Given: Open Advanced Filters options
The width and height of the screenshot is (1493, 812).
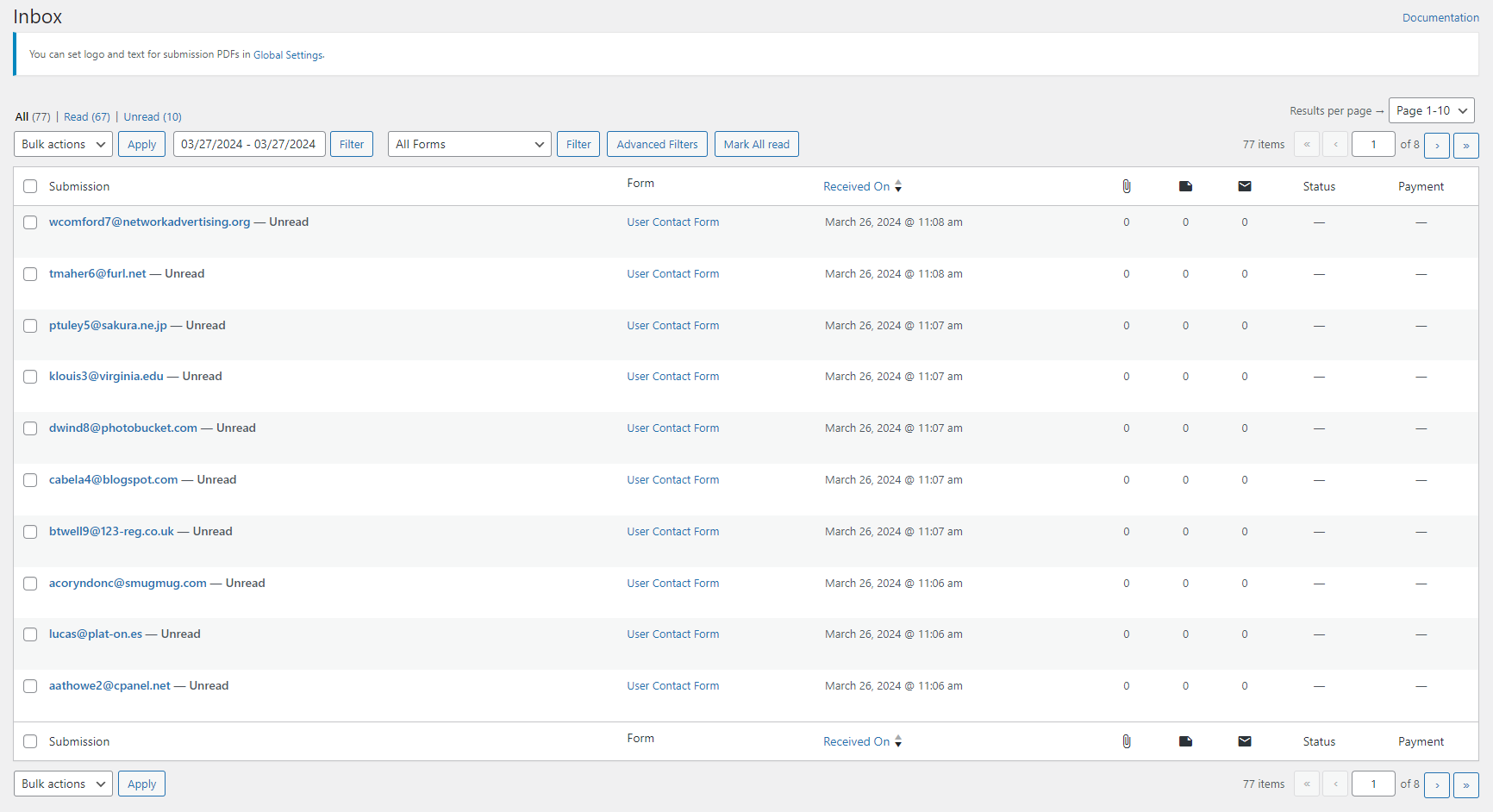Looking at the screenshot, I should point(657,144).
